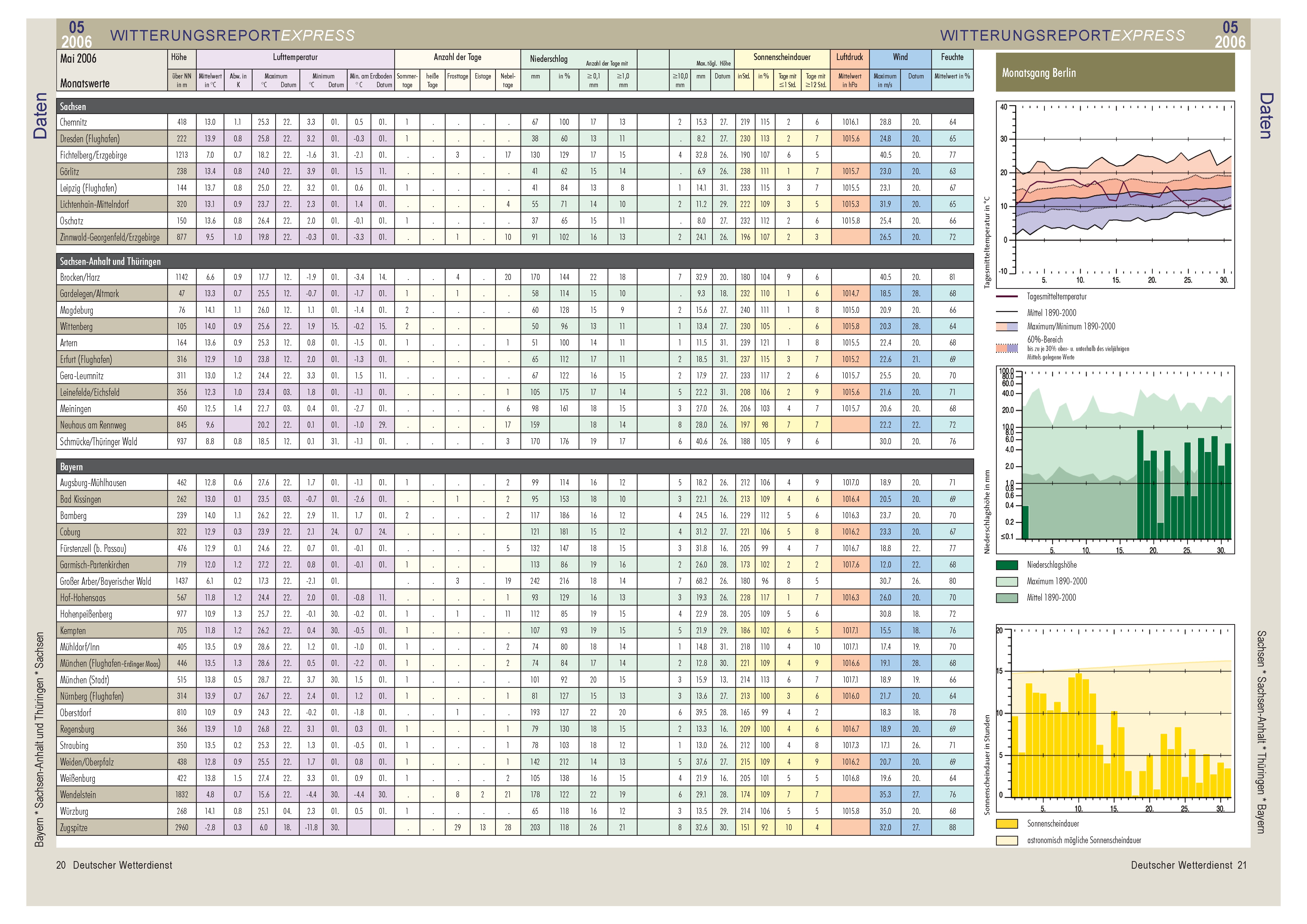1307x924 pixels.
Task: Click the 'Brocken/Harz' station name
Action: tap(80, 277)
